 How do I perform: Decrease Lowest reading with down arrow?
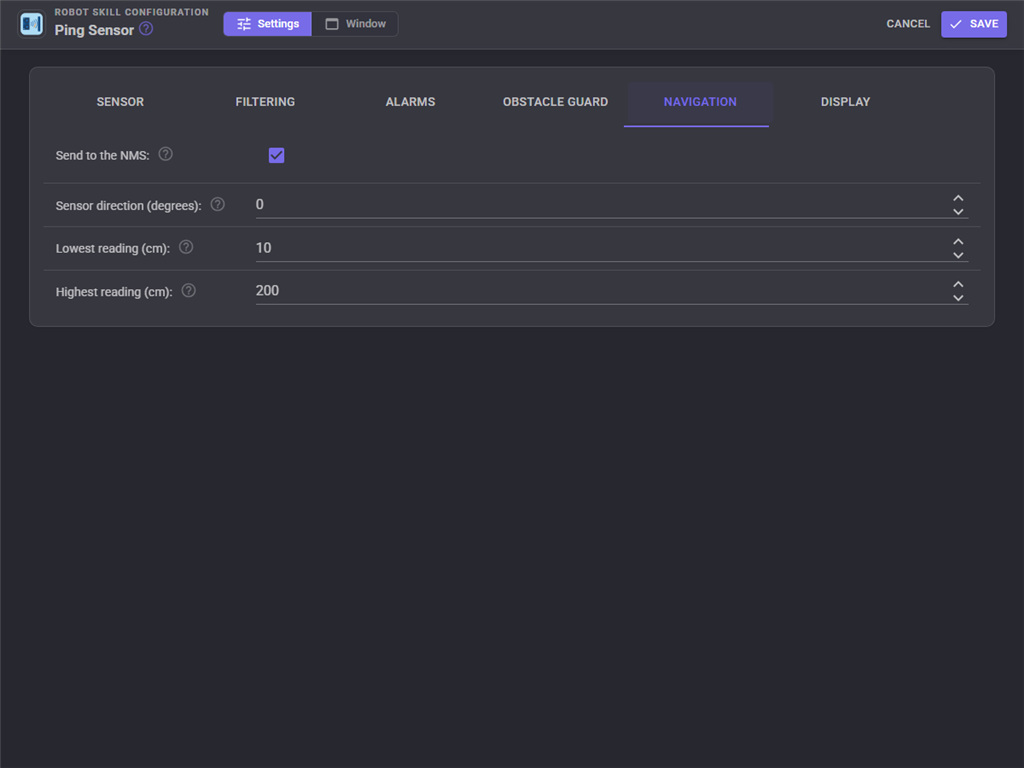(x=958, y=255)
